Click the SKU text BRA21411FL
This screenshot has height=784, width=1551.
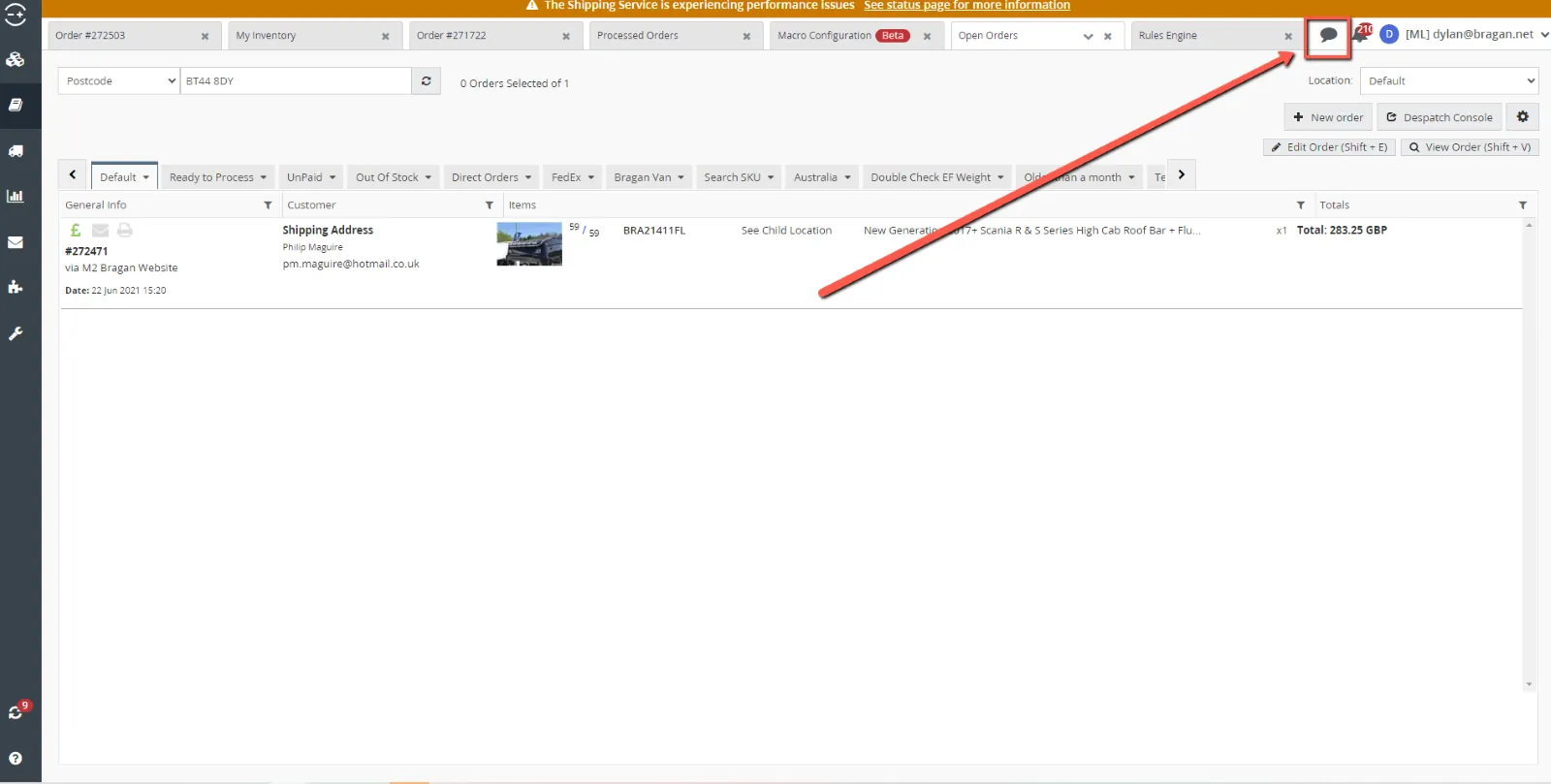pos(654,231)
